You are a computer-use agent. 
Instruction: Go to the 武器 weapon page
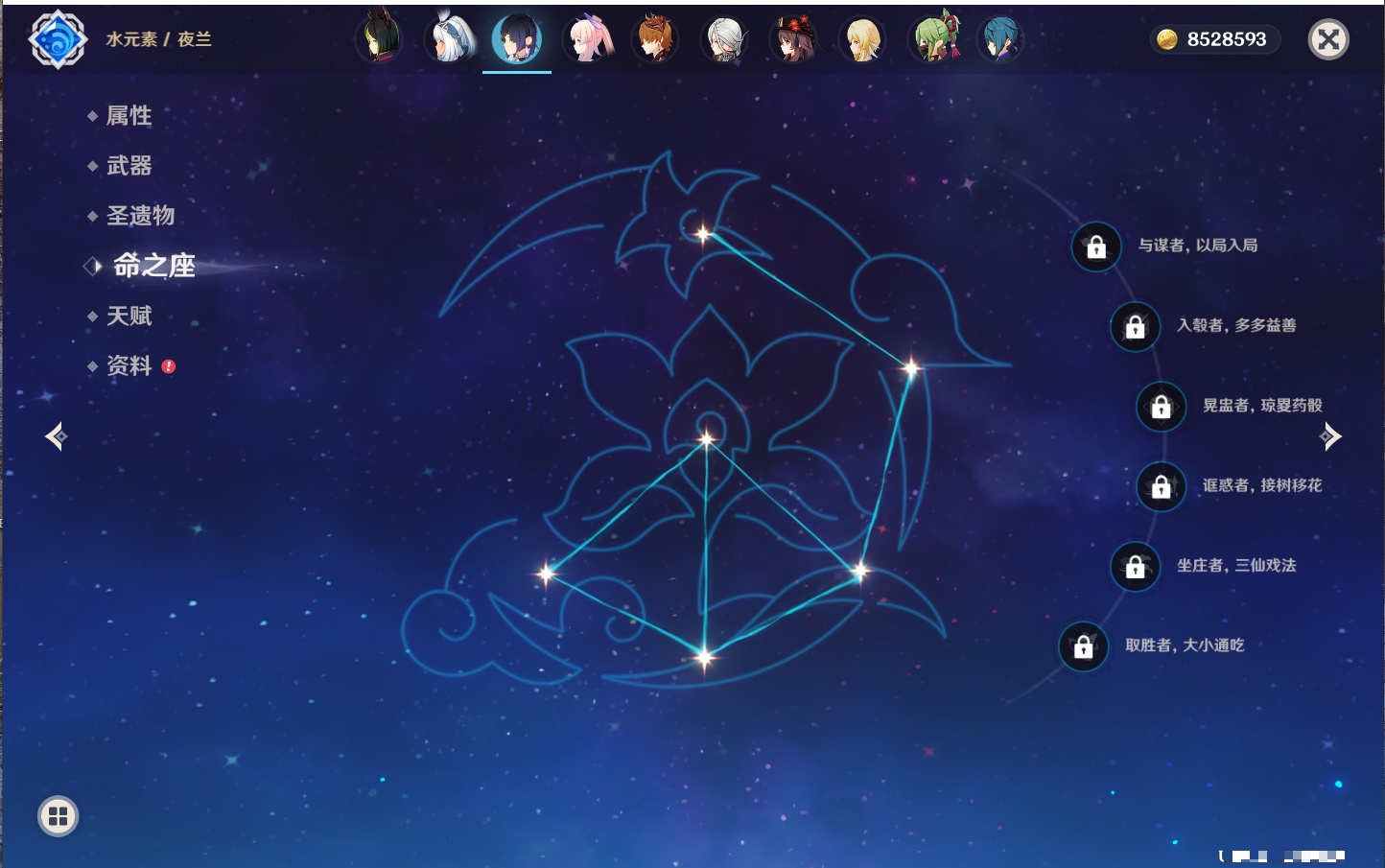[129, 166]
